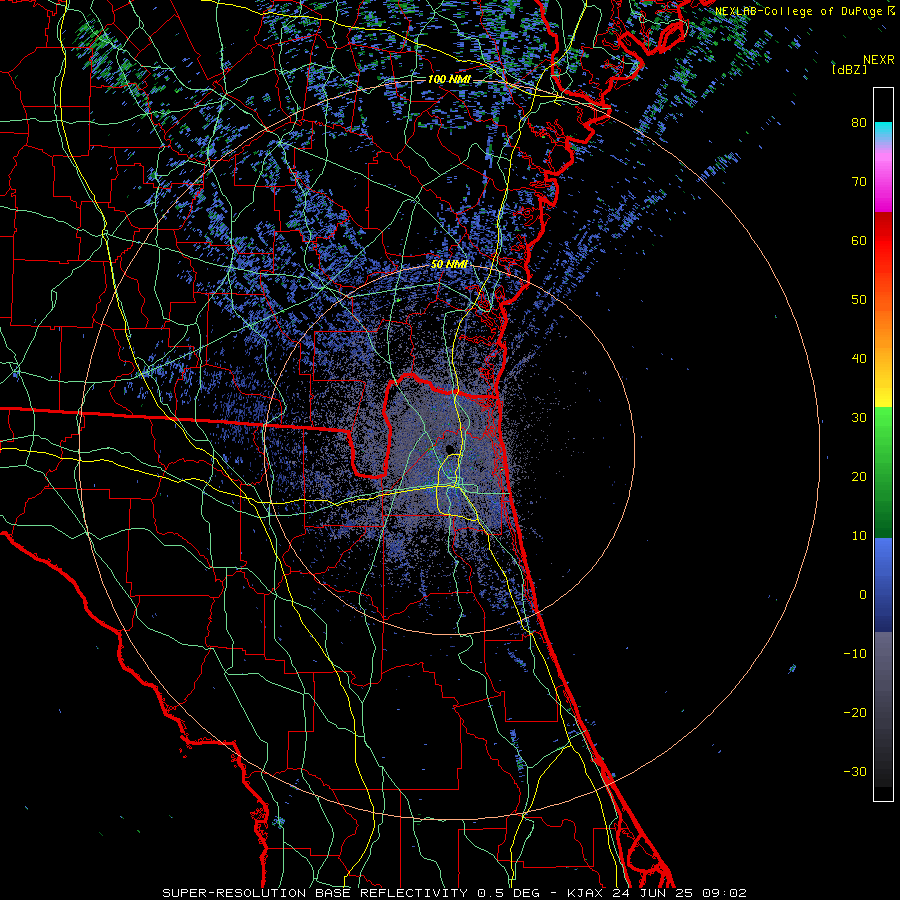Image resolution: width=900 pixels, height=900 pixels.
Task: Click the 'SUPER-RESOLUTION BASE REFLECTIVITY 0.5 DEG' caption
Action: [351, 893]
